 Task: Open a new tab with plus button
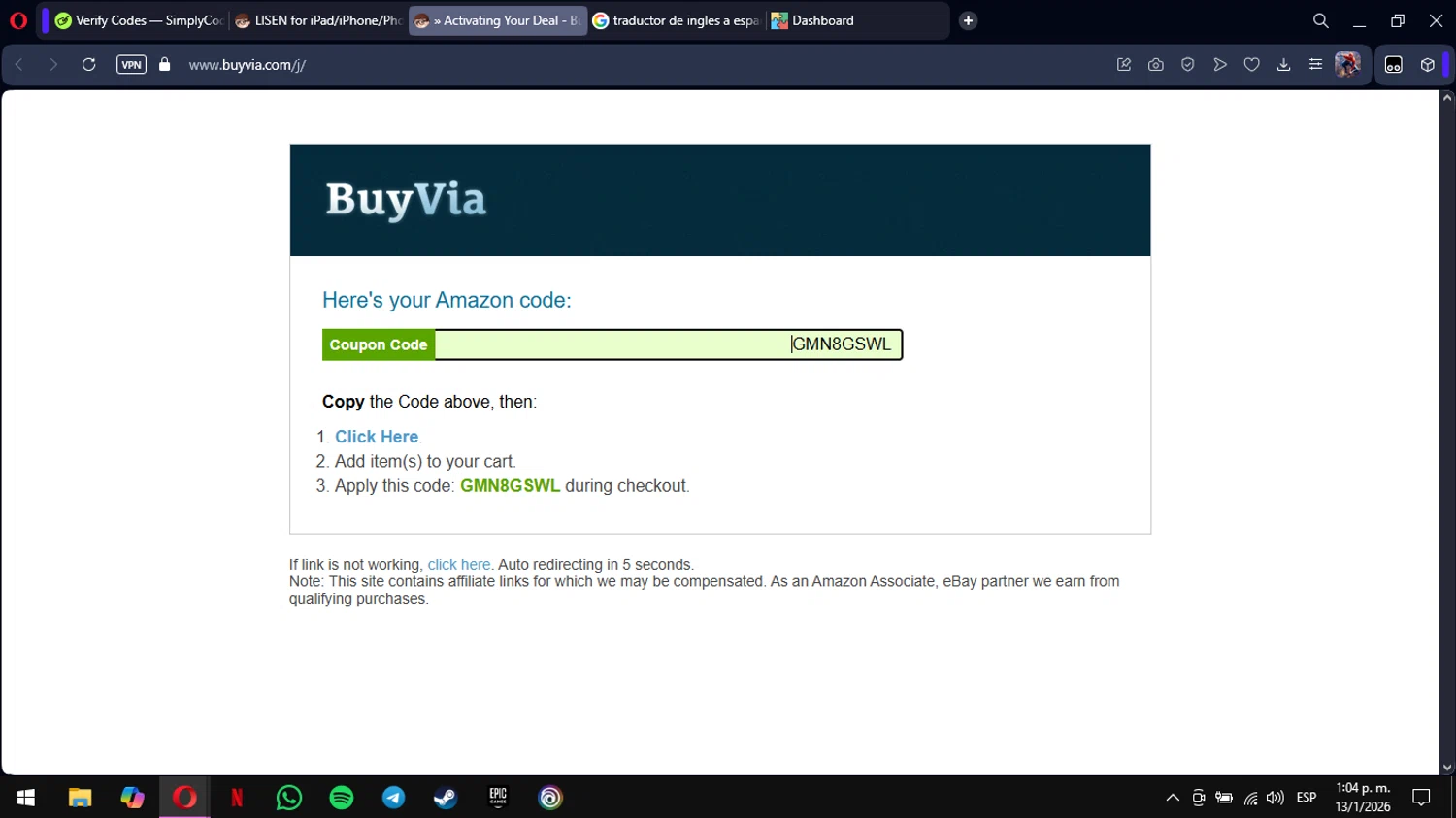coord(968,20)
